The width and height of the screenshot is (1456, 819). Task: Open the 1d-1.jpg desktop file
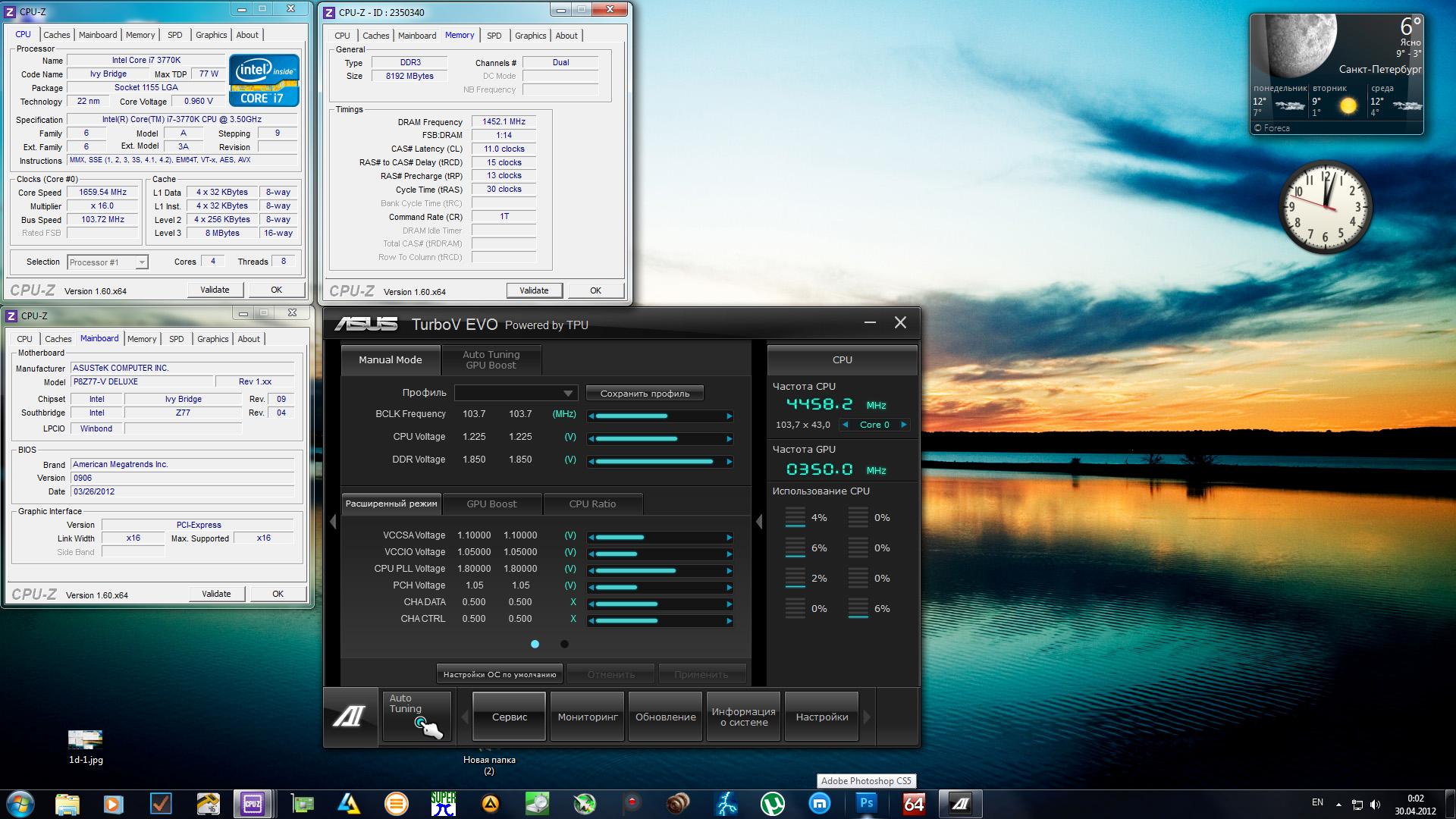click(86, 746)
